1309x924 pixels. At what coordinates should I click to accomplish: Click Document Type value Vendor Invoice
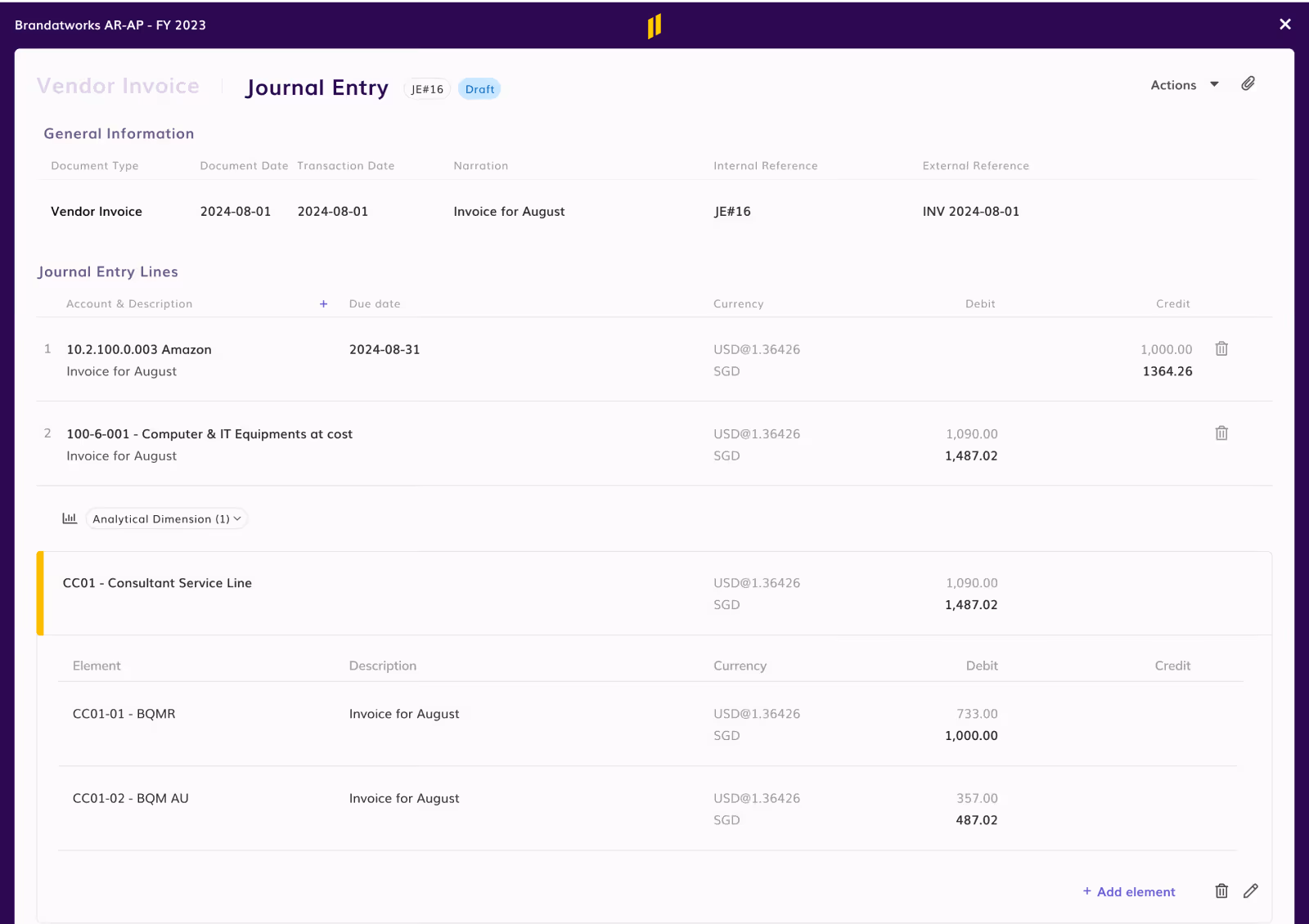97,212
